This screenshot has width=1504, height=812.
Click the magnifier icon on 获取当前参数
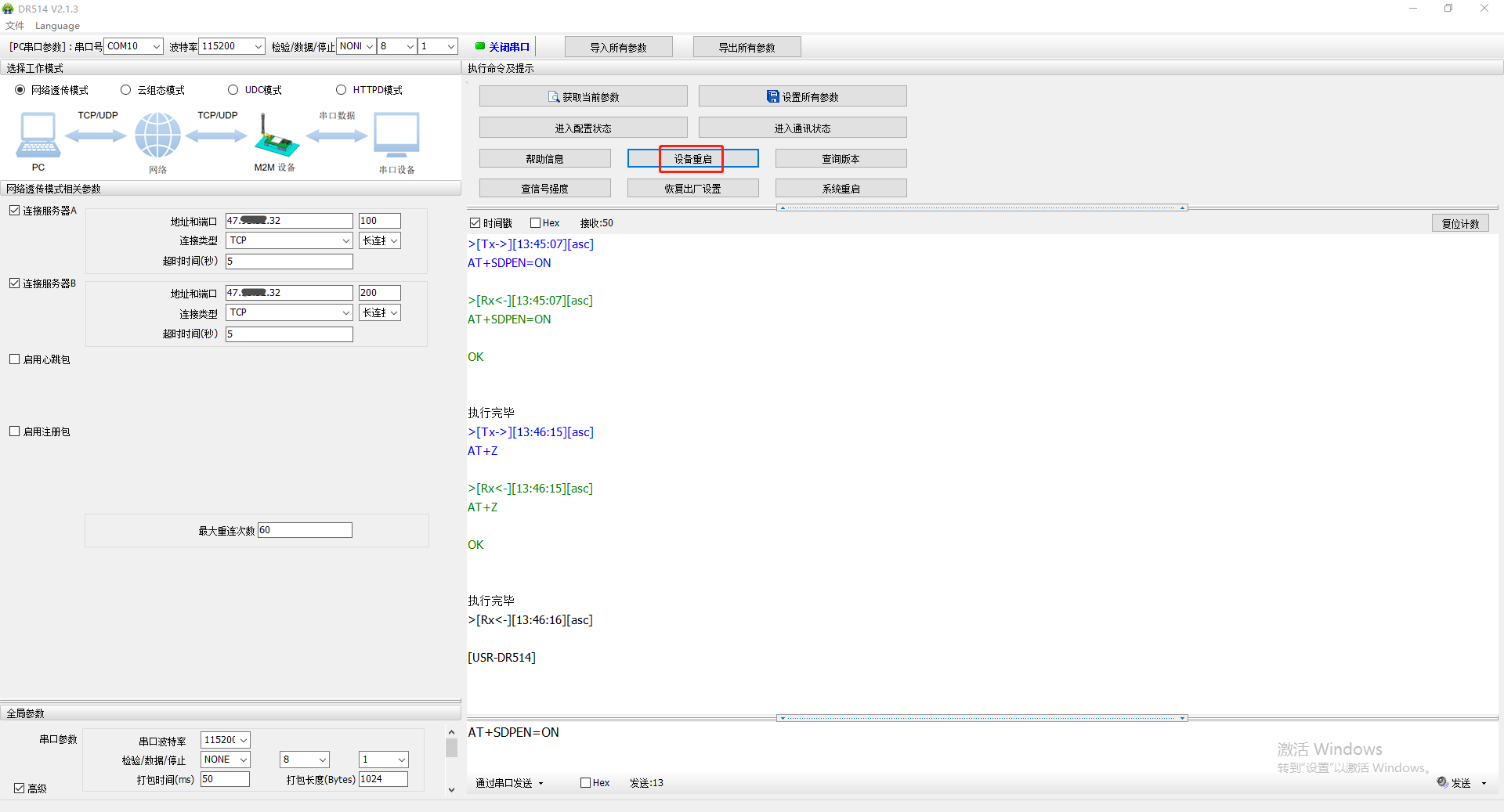point(553,97)
